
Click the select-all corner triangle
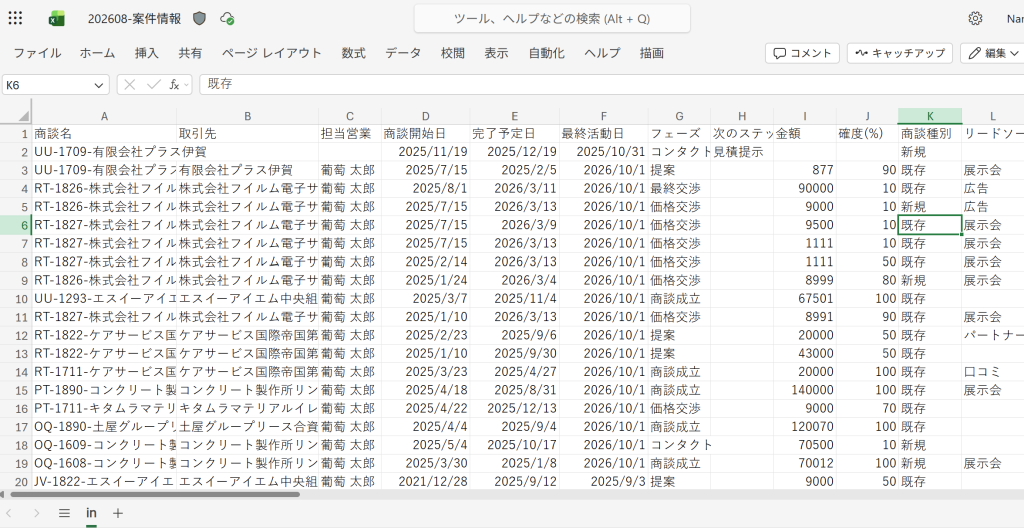point(24,116)
